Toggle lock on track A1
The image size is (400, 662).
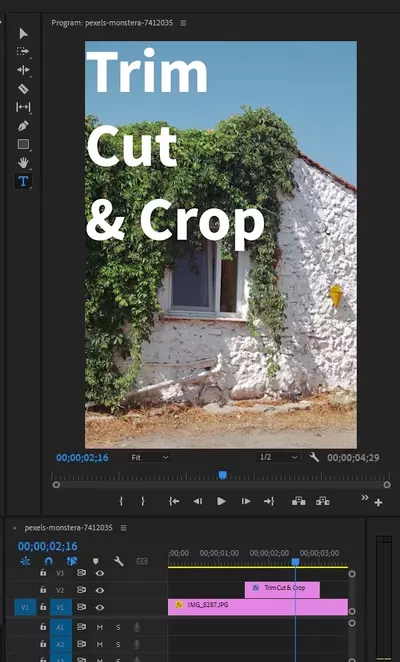point(43,627)
